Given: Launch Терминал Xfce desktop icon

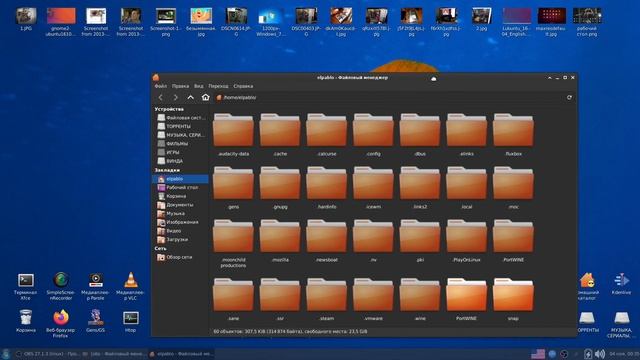Looking at the screenshot, I should click(26, 286).
